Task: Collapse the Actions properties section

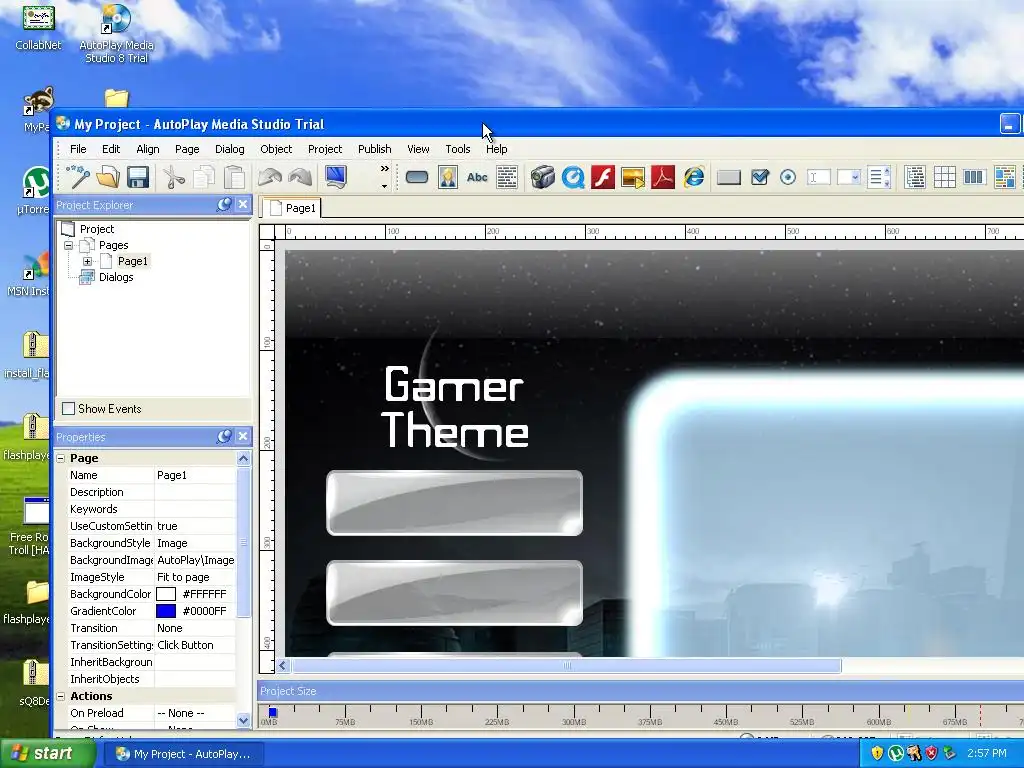Action: pyautogui.click(x=61, y=696)
